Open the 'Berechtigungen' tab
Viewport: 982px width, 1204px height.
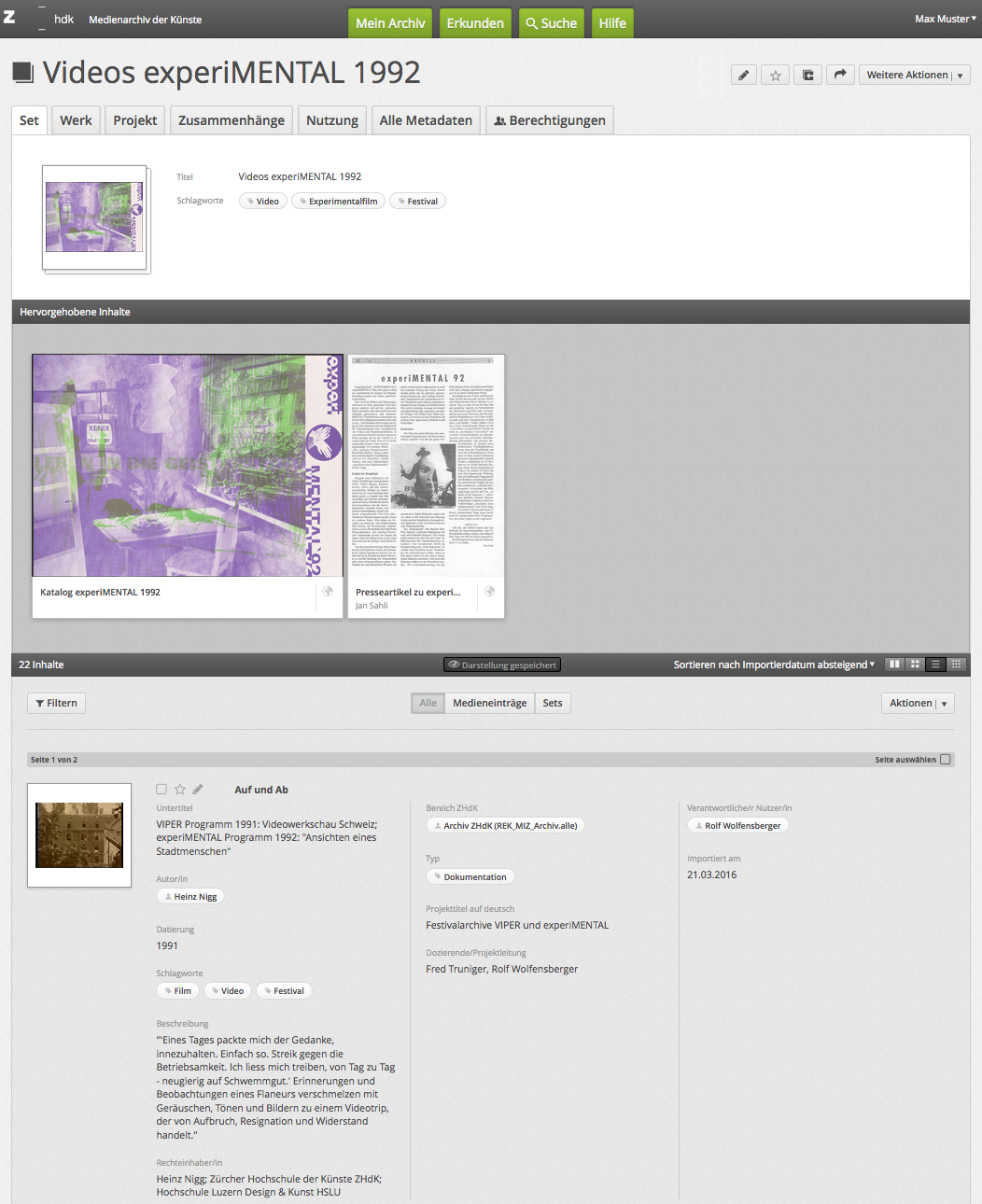[549, 120]
